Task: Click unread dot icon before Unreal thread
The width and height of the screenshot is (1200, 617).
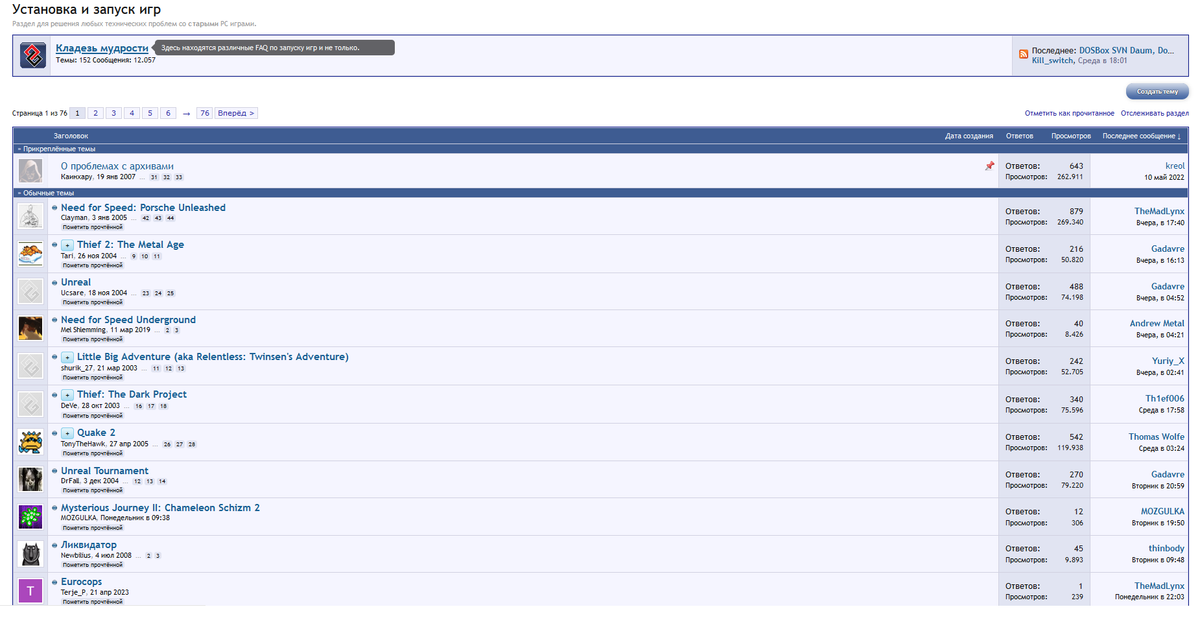Action: click(x=54, y=283)
